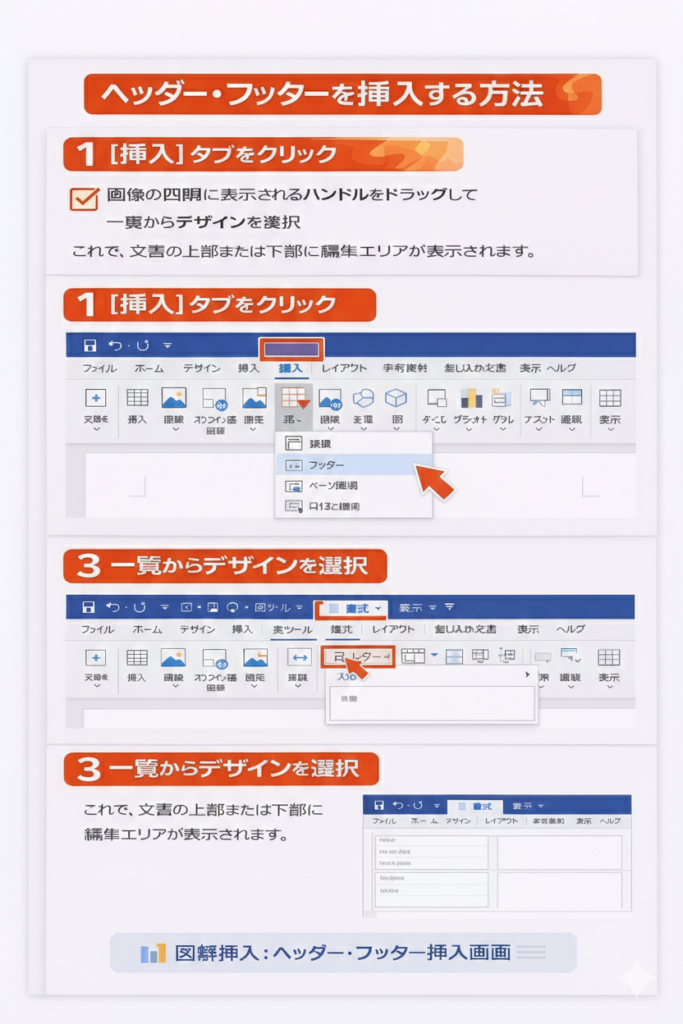Click Redo in the bottom small Word window
683x1024 pixels.
pyautogui.click(x=418, y=806)
